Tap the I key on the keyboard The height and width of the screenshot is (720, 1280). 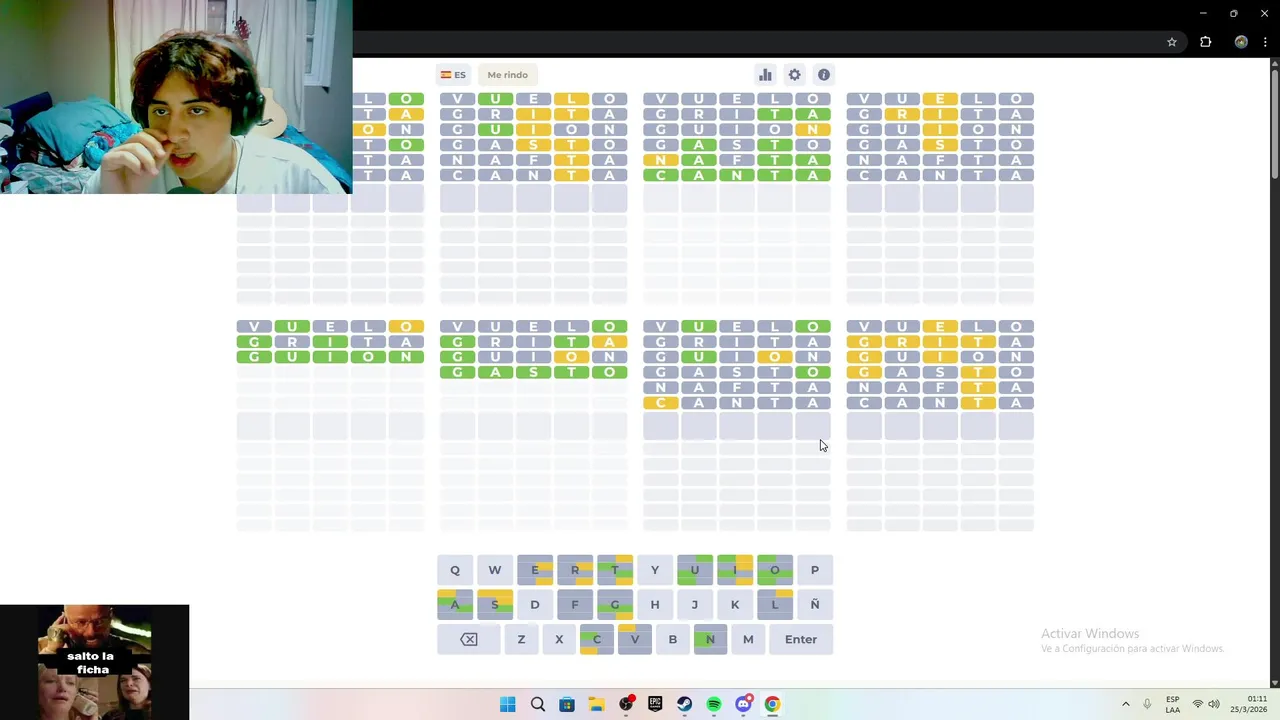pos(735,570)
